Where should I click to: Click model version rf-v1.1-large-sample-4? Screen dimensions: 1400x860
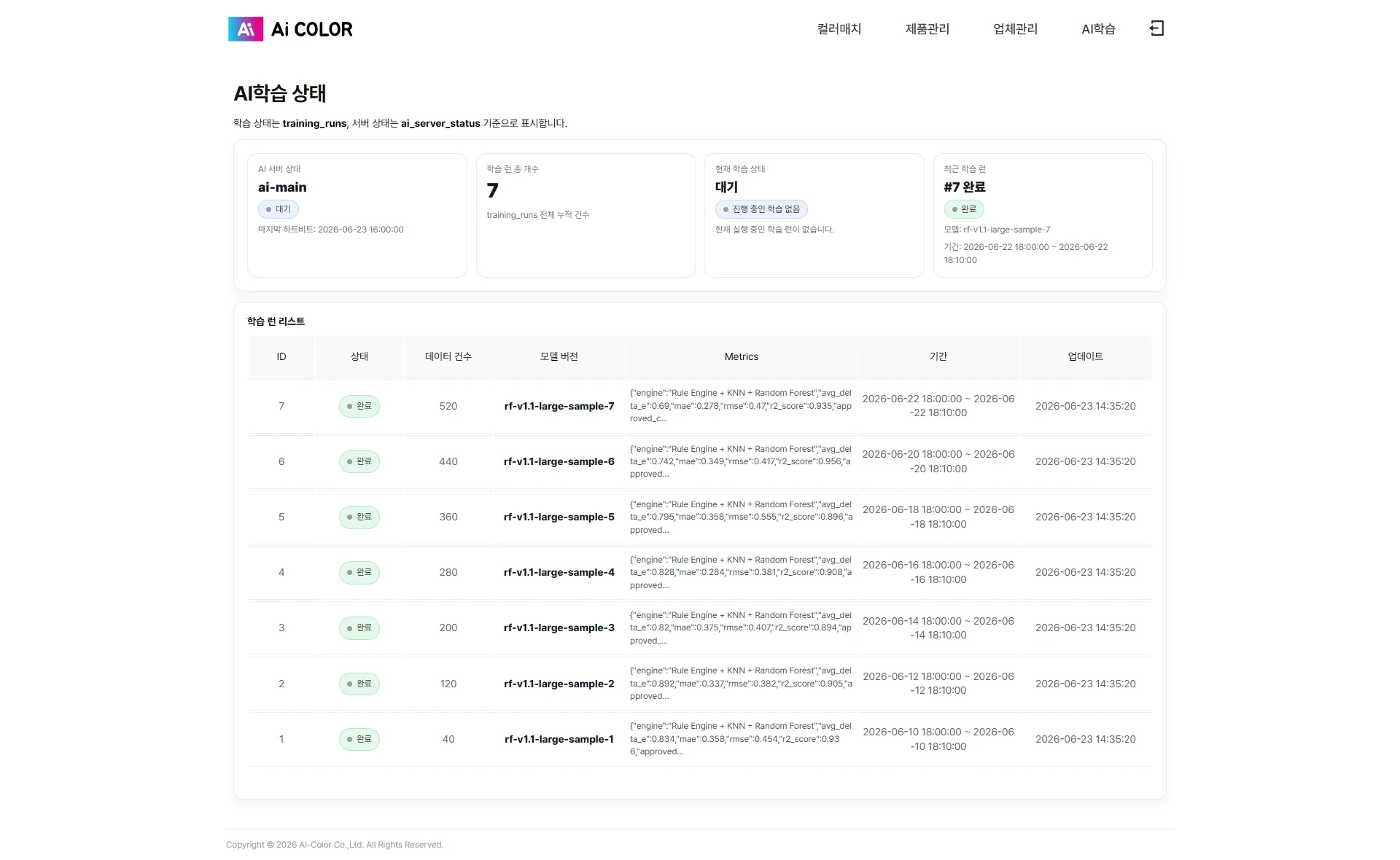click(x=559, y=572)
